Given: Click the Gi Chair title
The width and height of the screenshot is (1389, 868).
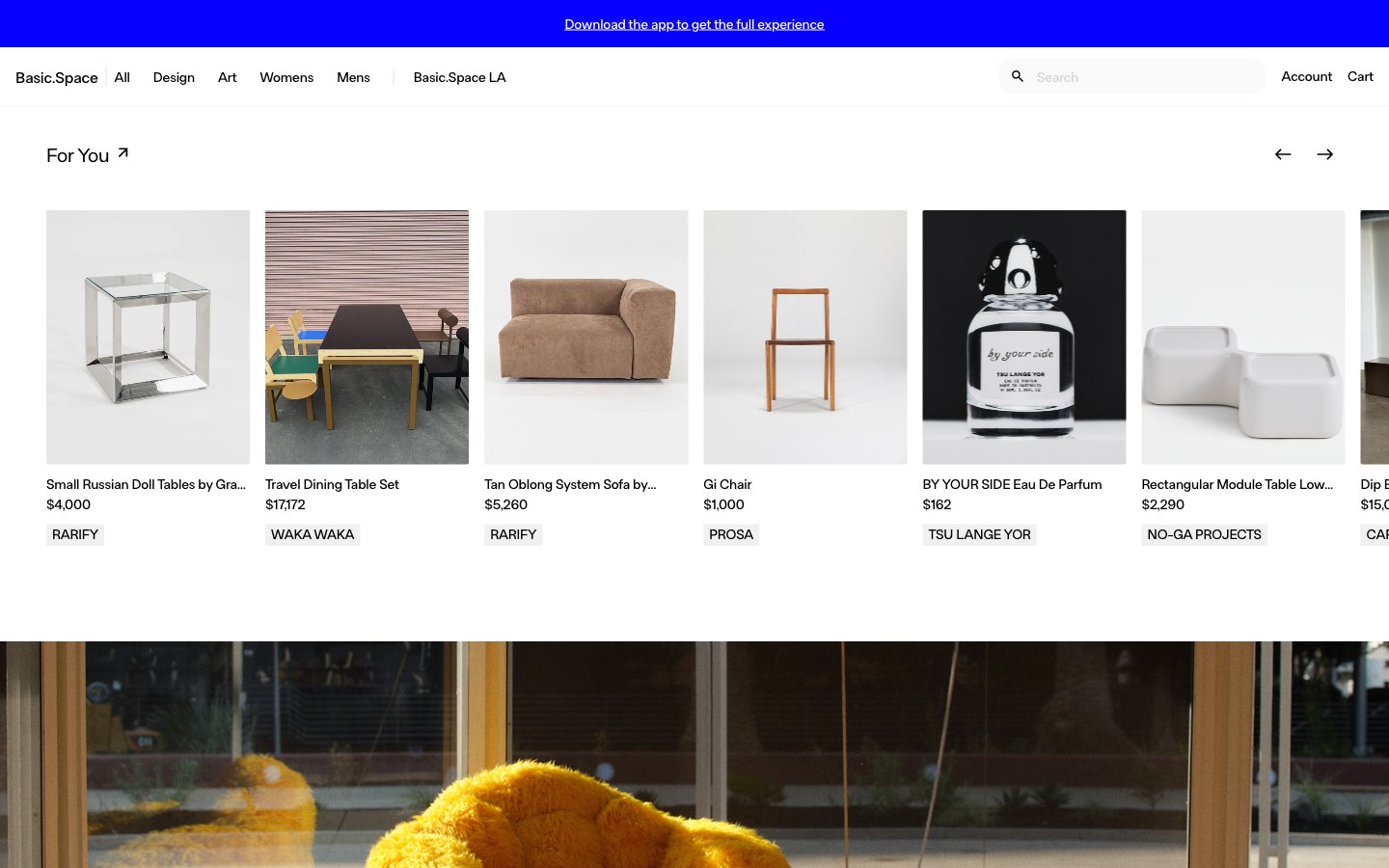Looking at the screenshot, I should point(727,484).
